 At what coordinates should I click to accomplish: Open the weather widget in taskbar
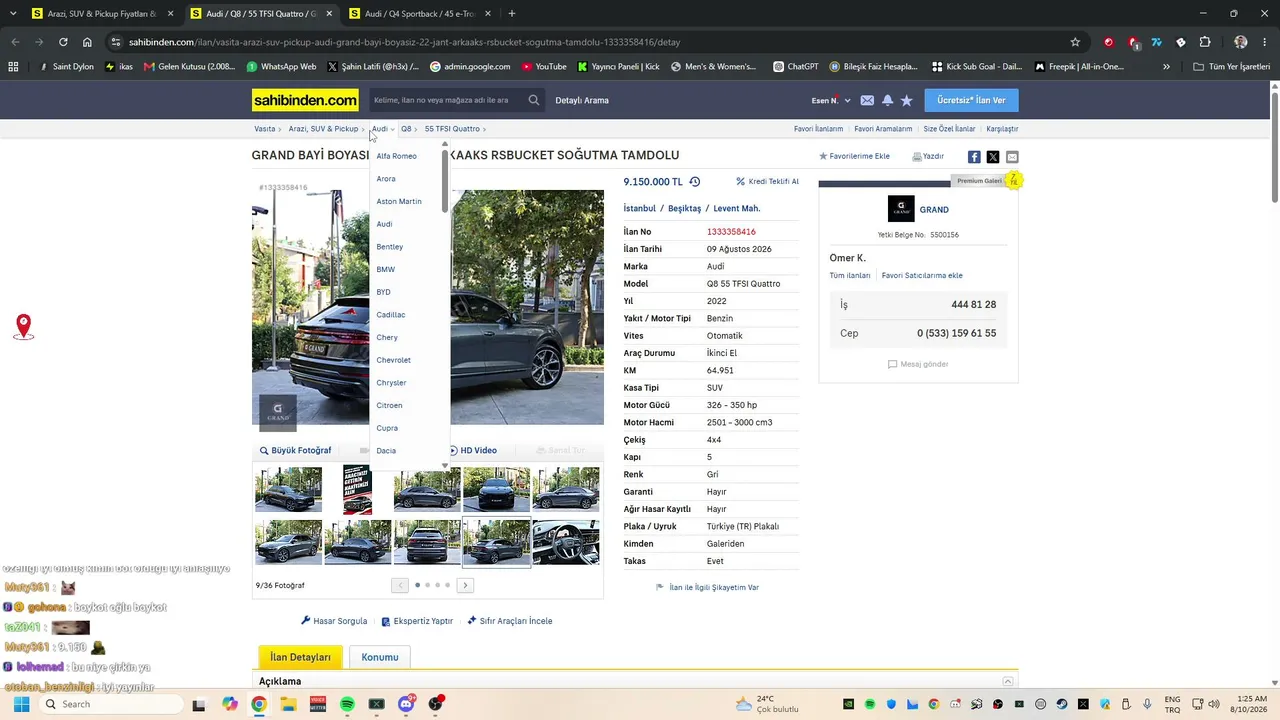click(x=767, y=704)
